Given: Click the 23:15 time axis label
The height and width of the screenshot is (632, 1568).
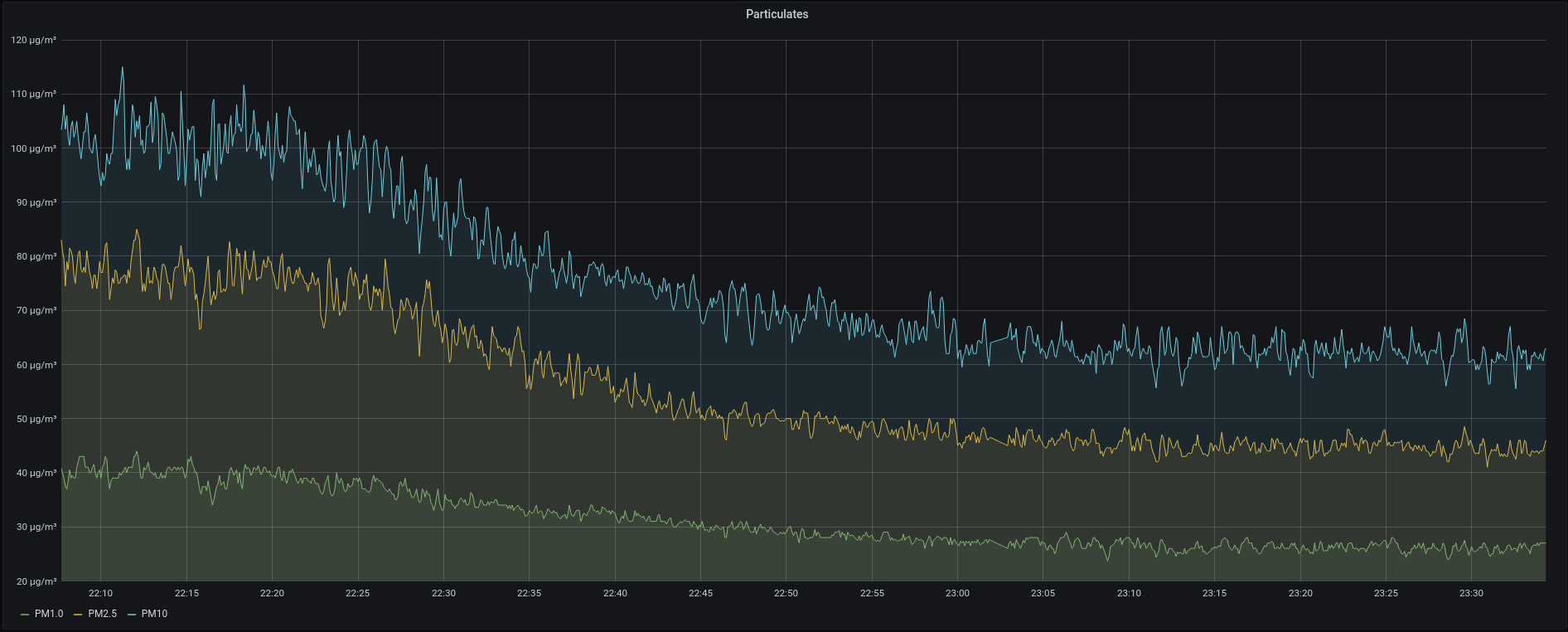Looking at the screenshot, I should (1214, 593).
